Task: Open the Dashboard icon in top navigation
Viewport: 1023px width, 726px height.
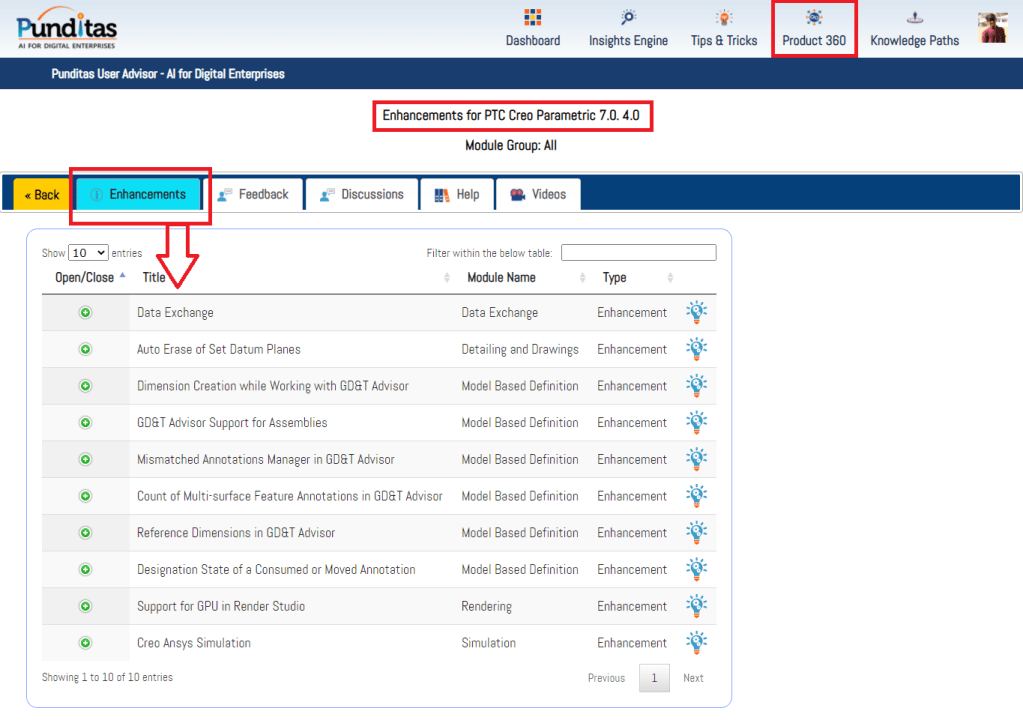Action: pos(533,18)
